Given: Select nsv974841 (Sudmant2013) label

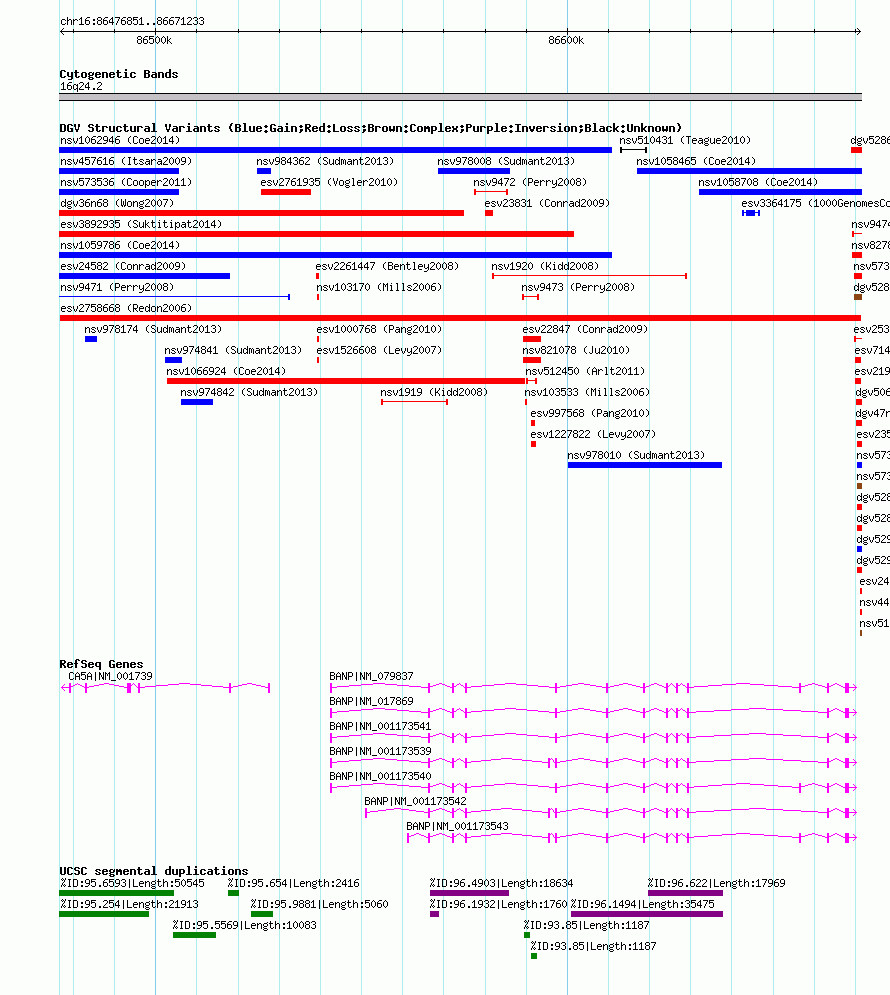Looking at the screenshot, I should coord(233,350).
